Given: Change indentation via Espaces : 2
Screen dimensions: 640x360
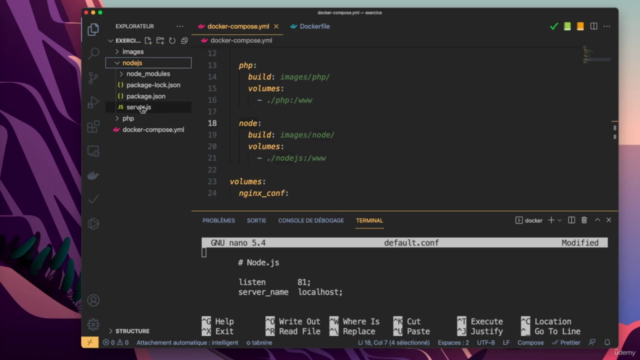Looking at the screenshot, I should 453,342.
